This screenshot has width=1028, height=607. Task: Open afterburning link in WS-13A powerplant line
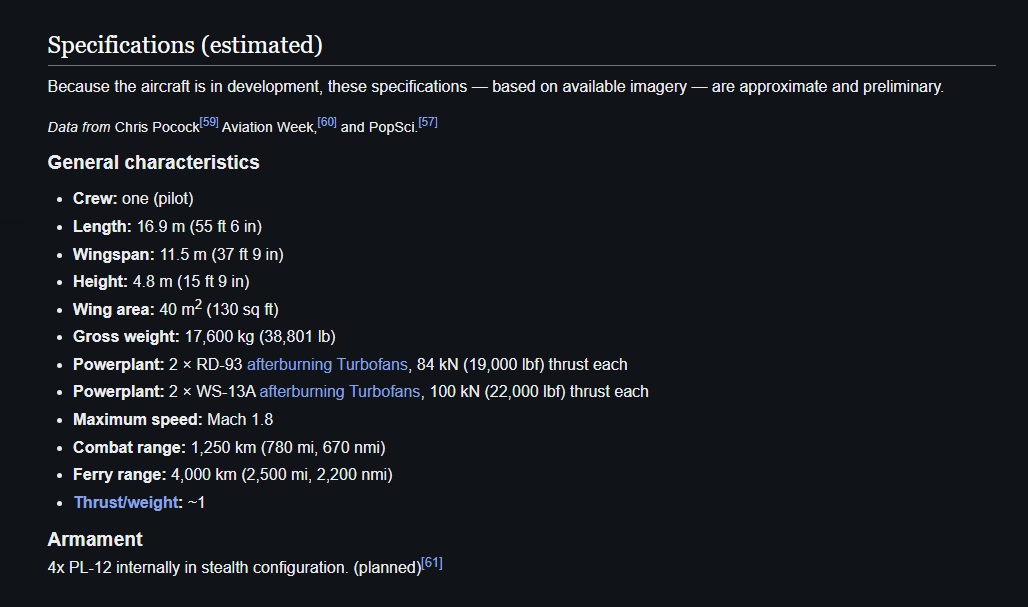302,392
